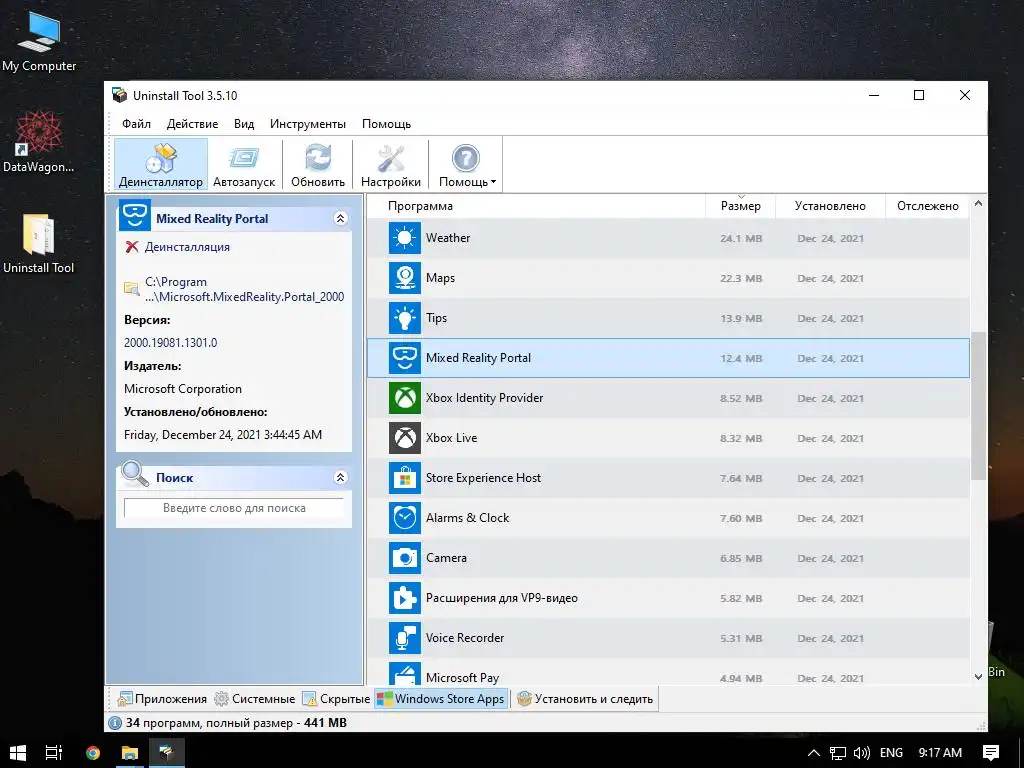Open the Инструменты menu
The height and width of the screenshot is (768, 1024).
tap(308, 123)
